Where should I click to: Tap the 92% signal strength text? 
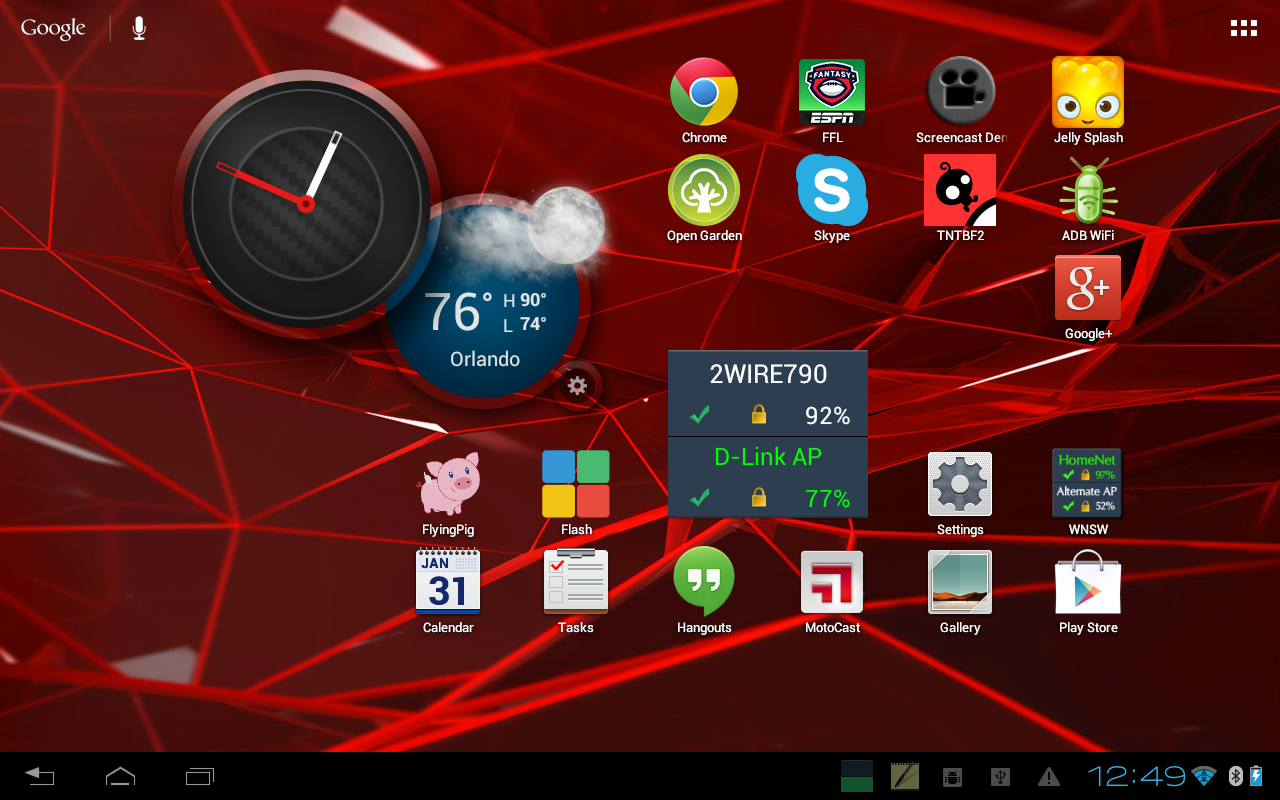(x=827, y=416)
